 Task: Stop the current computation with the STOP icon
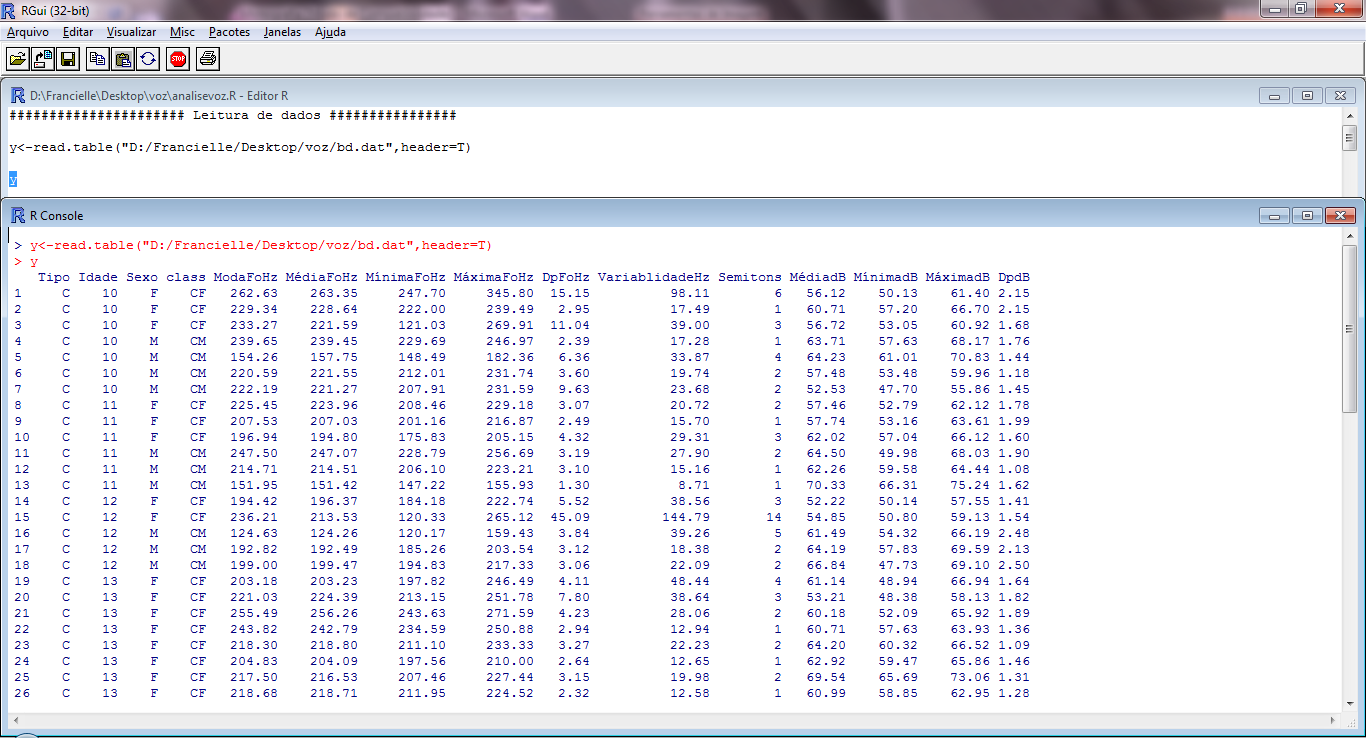tap(178, 59)
